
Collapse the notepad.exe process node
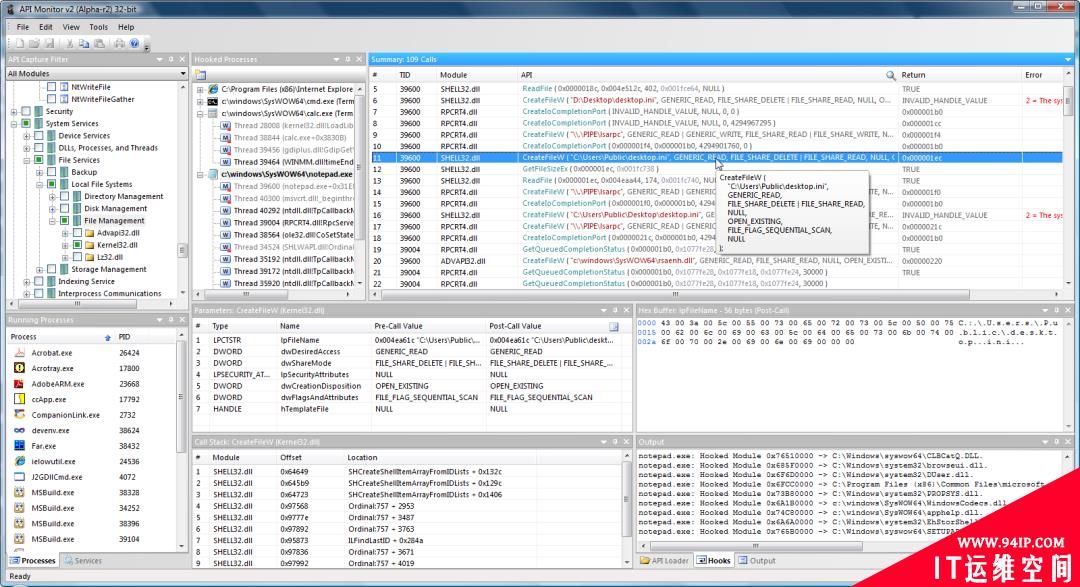pyautogui.click(x=200, y=174)
